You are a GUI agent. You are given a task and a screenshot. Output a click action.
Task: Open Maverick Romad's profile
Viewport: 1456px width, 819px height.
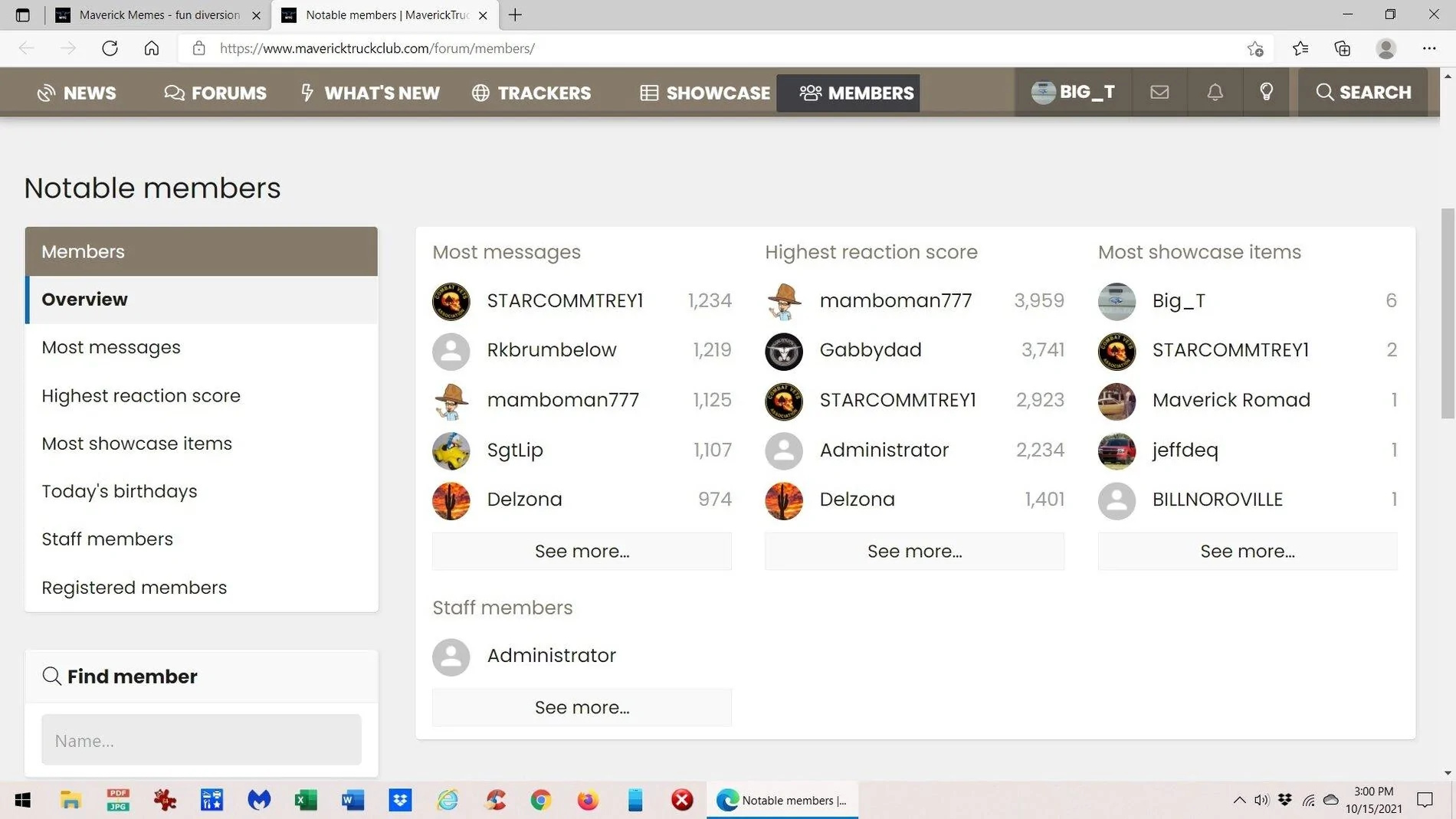1231,400
